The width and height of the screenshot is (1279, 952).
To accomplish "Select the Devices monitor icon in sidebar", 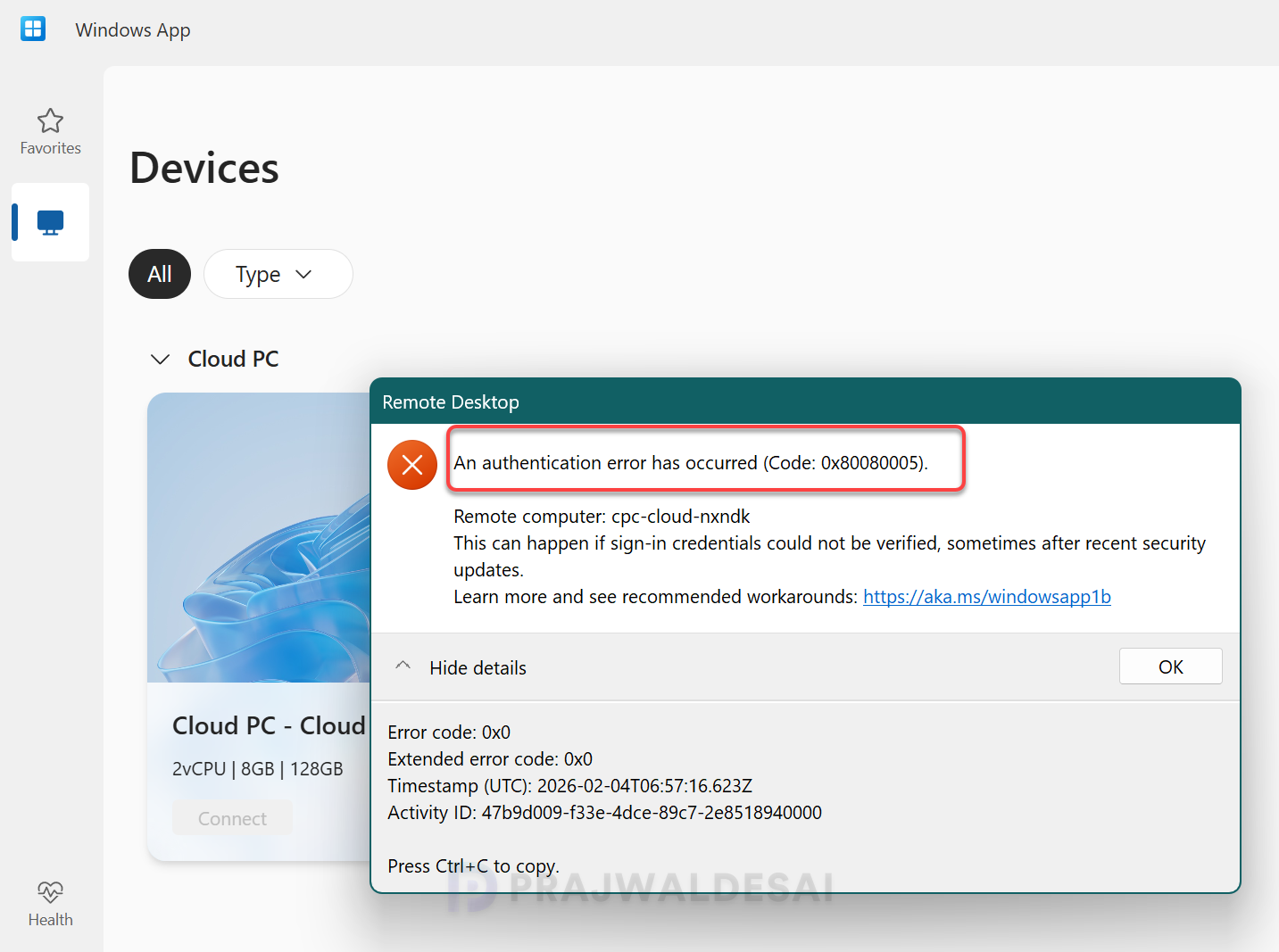I will [x=50, y=222].
